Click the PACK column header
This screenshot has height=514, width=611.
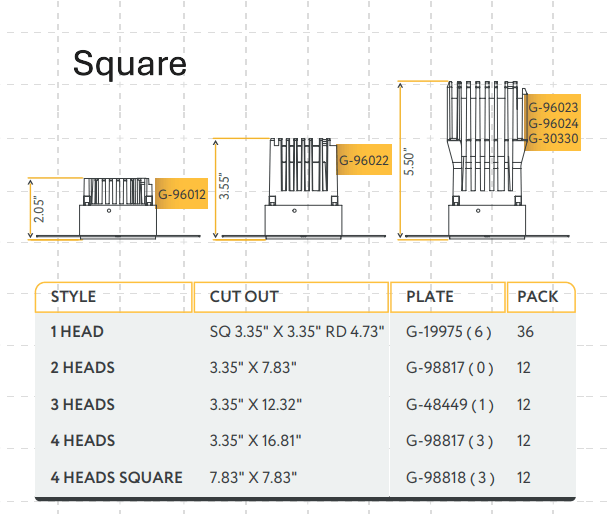[539, 297]
